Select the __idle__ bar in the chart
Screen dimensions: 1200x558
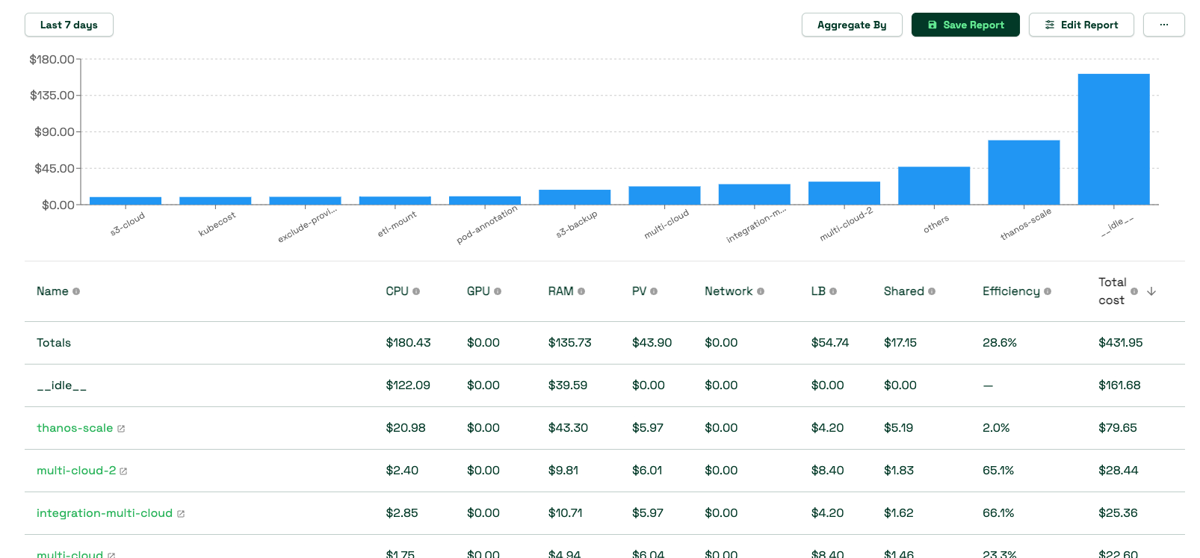tap(1113, 139)
